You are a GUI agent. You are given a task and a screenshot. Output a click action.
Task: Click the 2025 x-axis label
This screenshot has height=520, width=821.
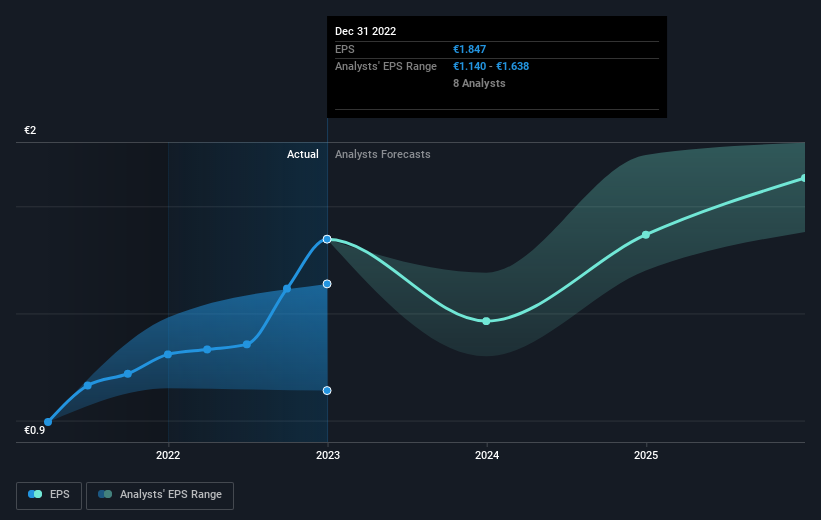(646, 455)
